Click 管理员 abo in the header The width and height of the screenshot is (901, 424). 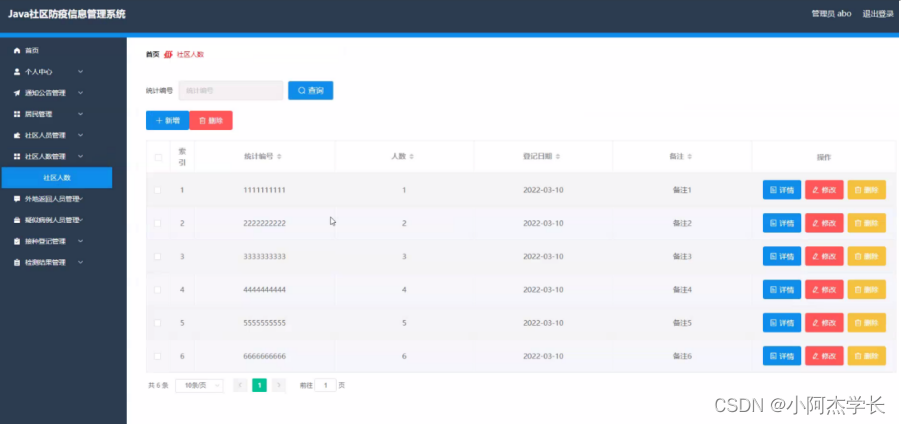(x=831, y=14)
